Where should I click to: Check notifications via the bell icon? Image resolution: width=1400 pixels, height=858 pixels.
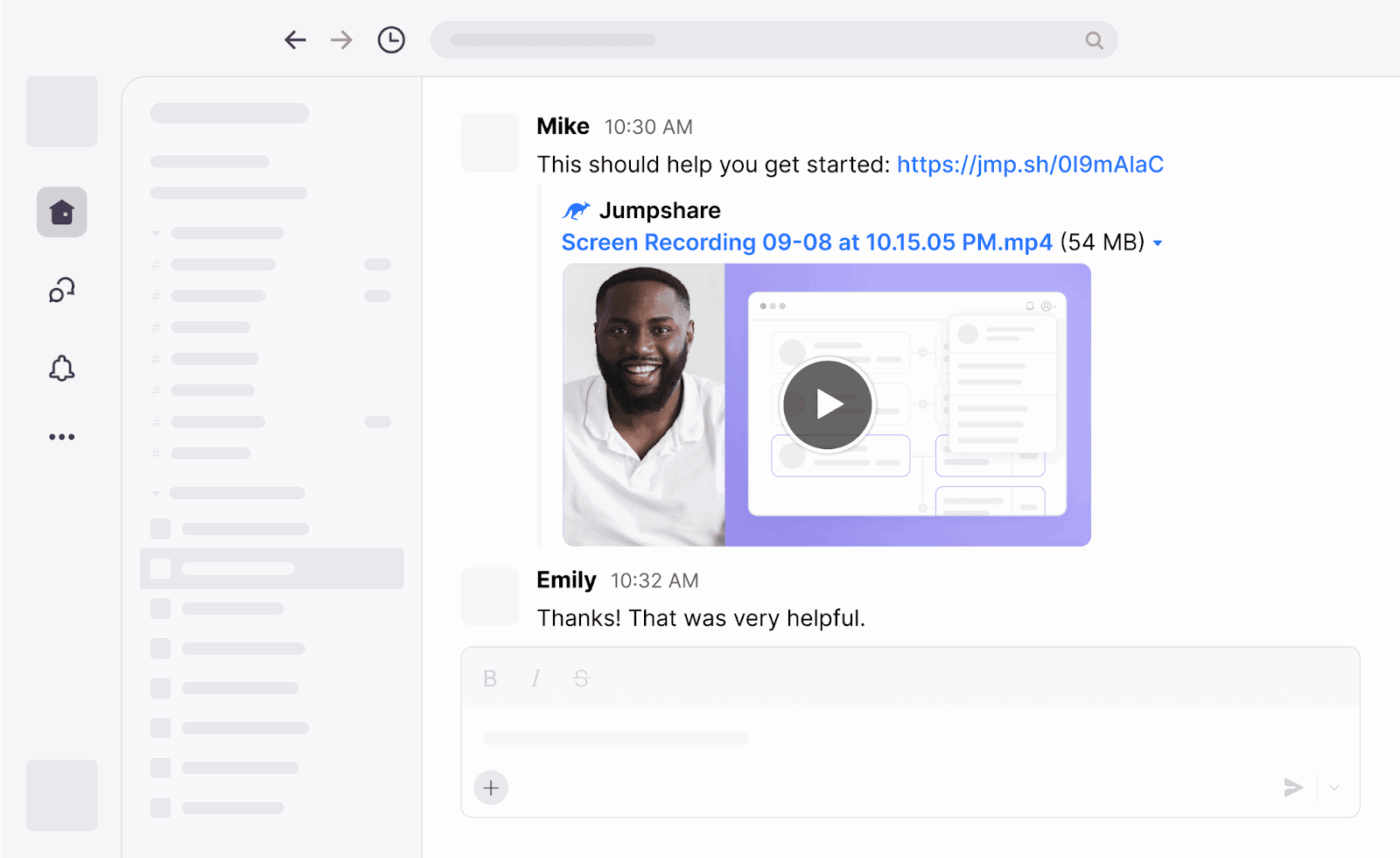click(61, 368)
